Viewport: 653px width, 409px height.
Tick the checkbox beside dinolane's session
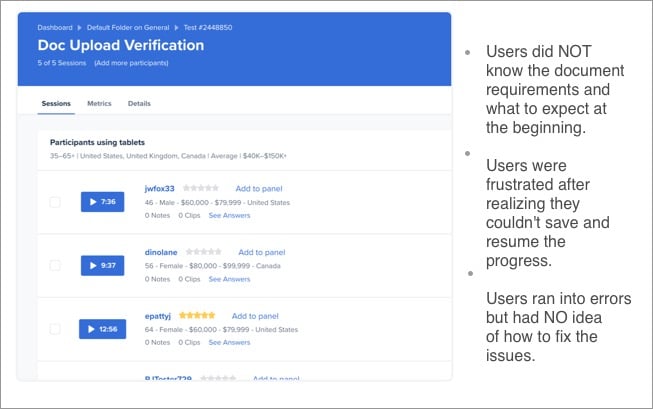coord(55,265)
